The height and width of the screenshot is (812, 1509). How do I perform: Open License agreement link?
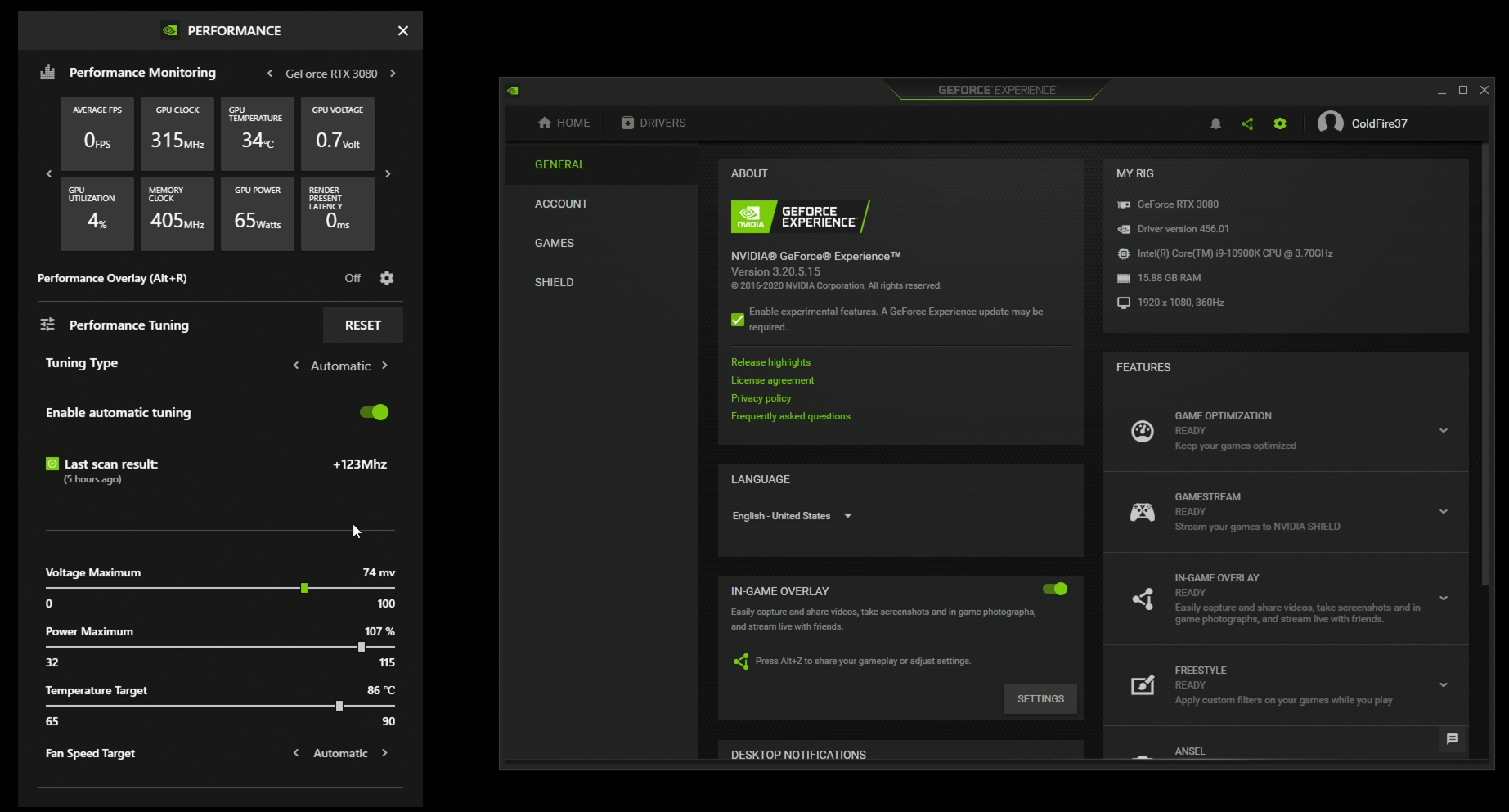(x=772, y=380)
